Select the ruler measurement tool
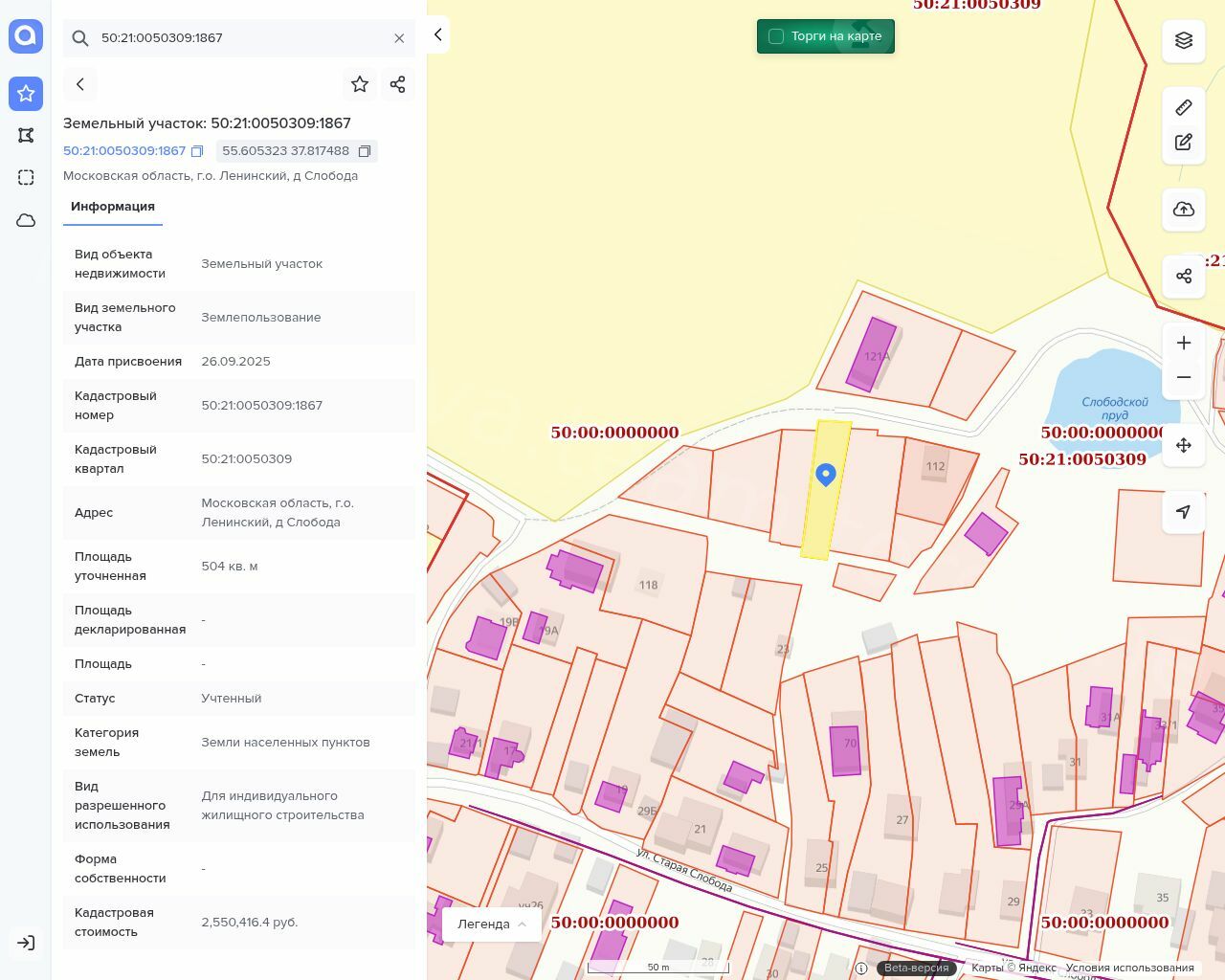The height and width of the screenshot is (980, 1225). [x=1184, y=107]
